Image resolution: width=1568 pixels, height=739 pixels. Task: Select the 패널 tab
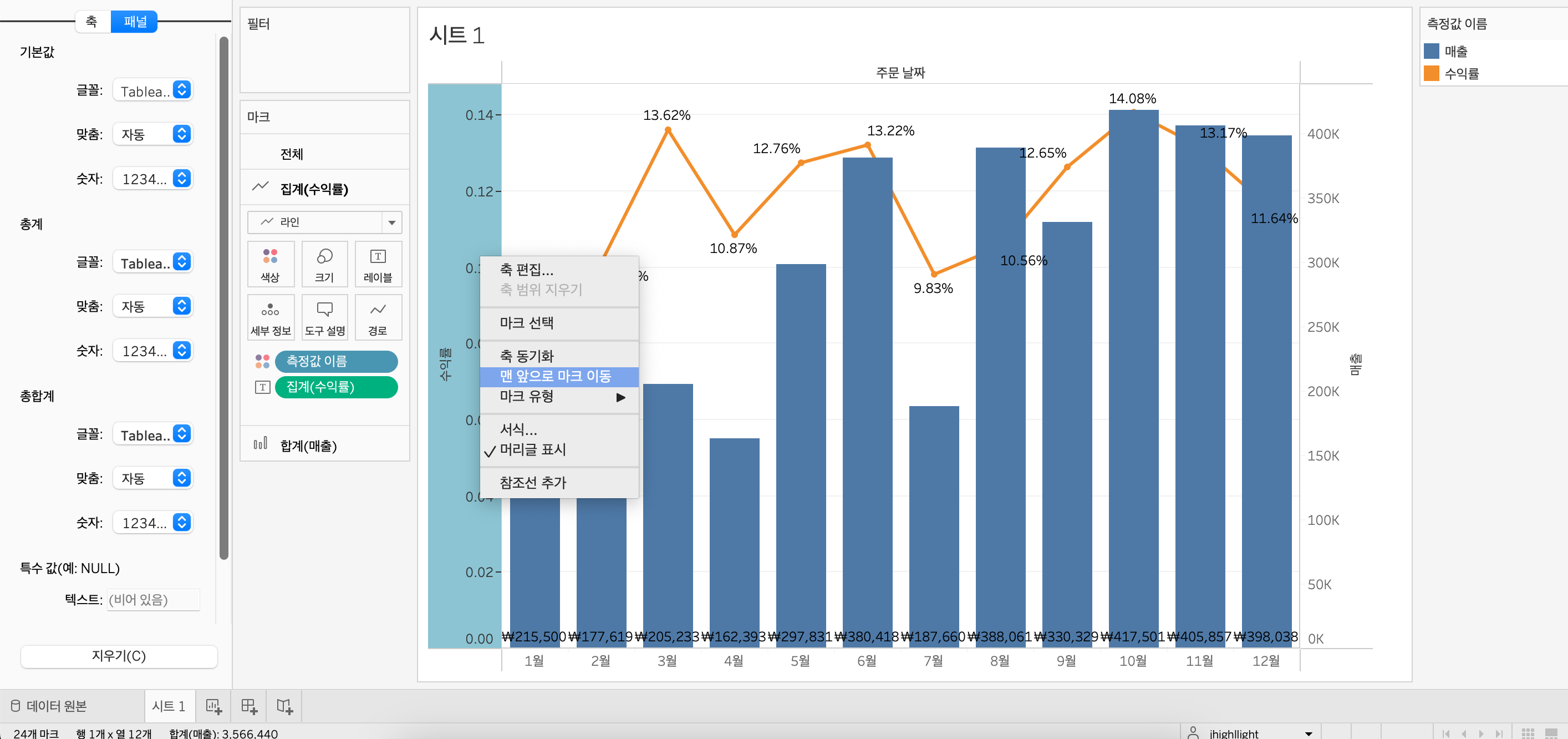coord(135,21)
